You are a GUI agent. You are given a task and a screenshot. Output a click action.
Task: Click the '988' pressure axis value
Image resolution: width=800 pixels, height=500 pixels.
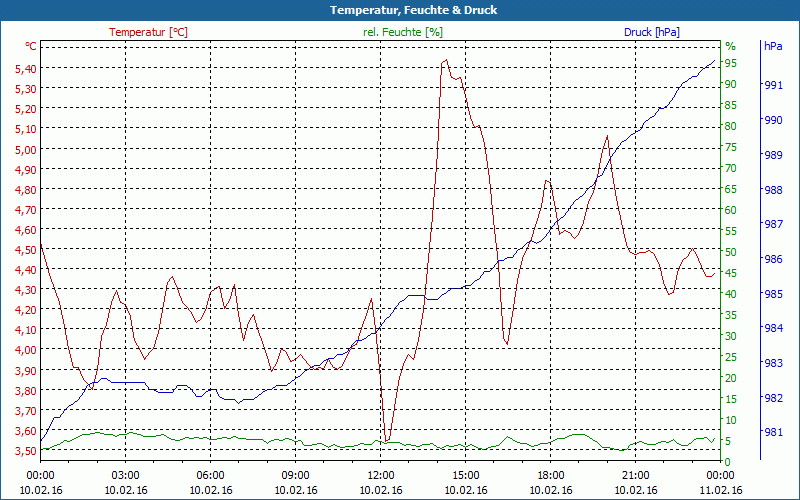coord(773,190)
